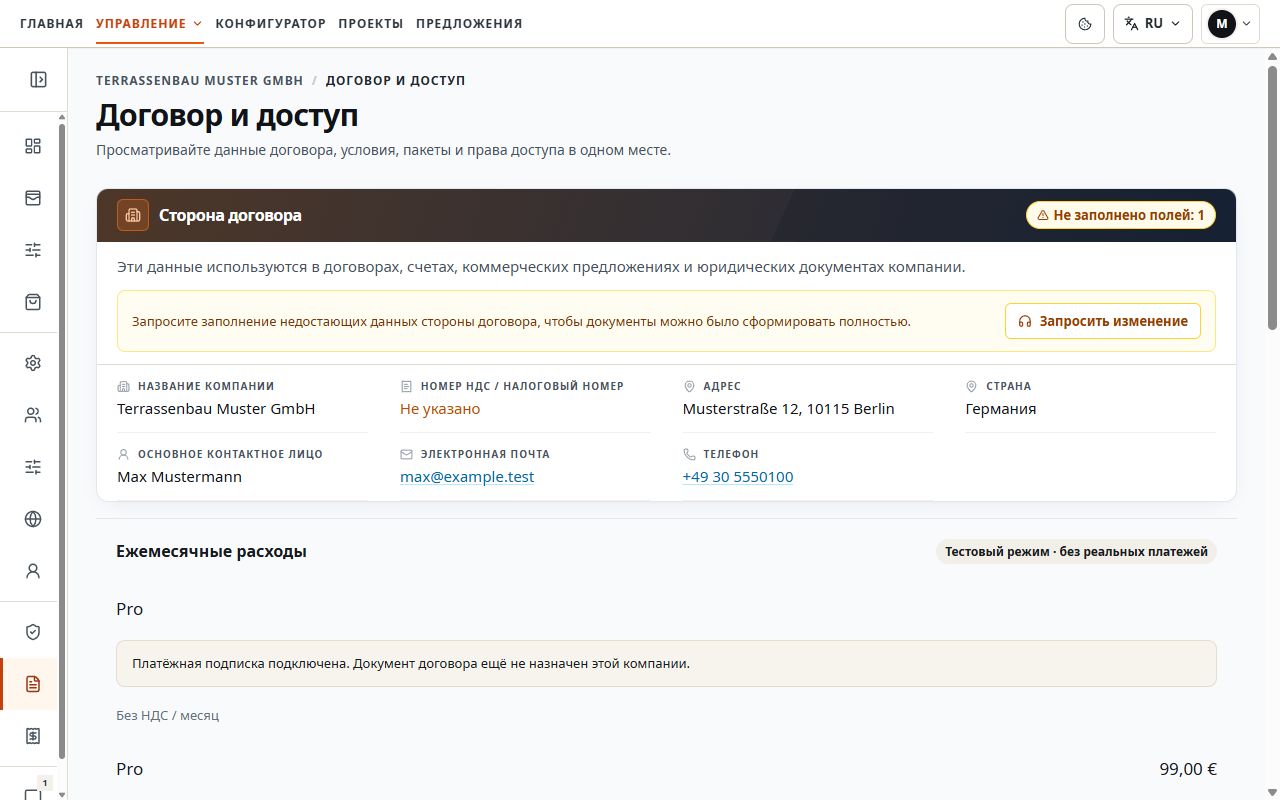The image size is (1280, 800).
Task: Click the Не заполнено полей: 1 badge
Action: pyautogui.click(x=1121, y=215)
